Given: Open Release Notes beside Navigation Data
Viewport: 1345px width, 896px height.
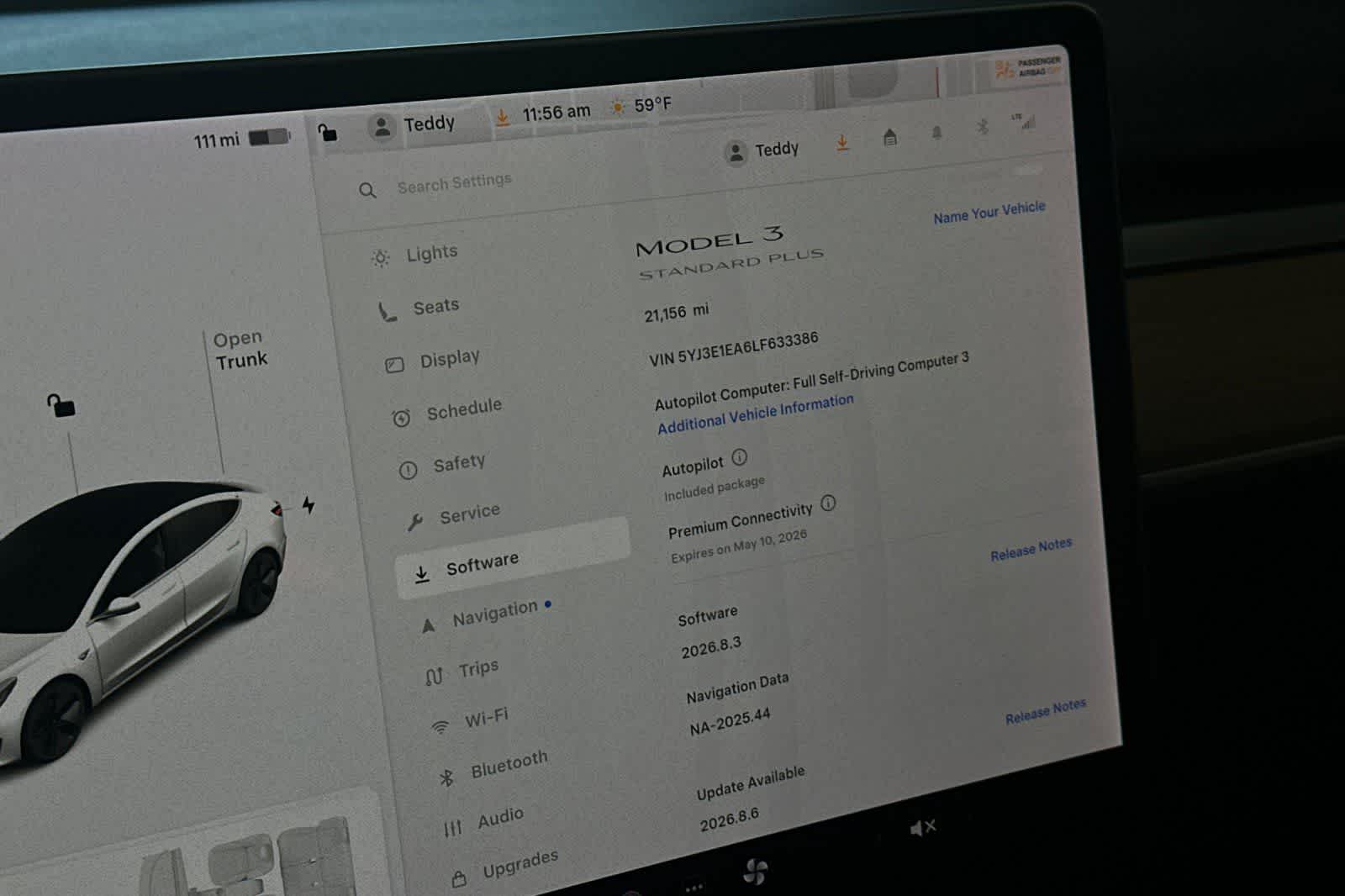Looking at the screenshot, I should pyautogui.click(x=1046, y=711).
